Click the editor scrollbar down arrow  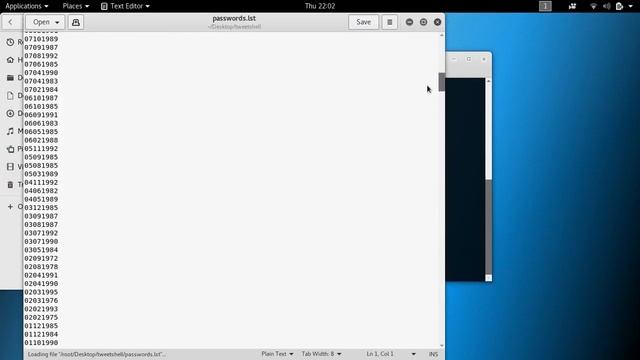pos(442,346)
